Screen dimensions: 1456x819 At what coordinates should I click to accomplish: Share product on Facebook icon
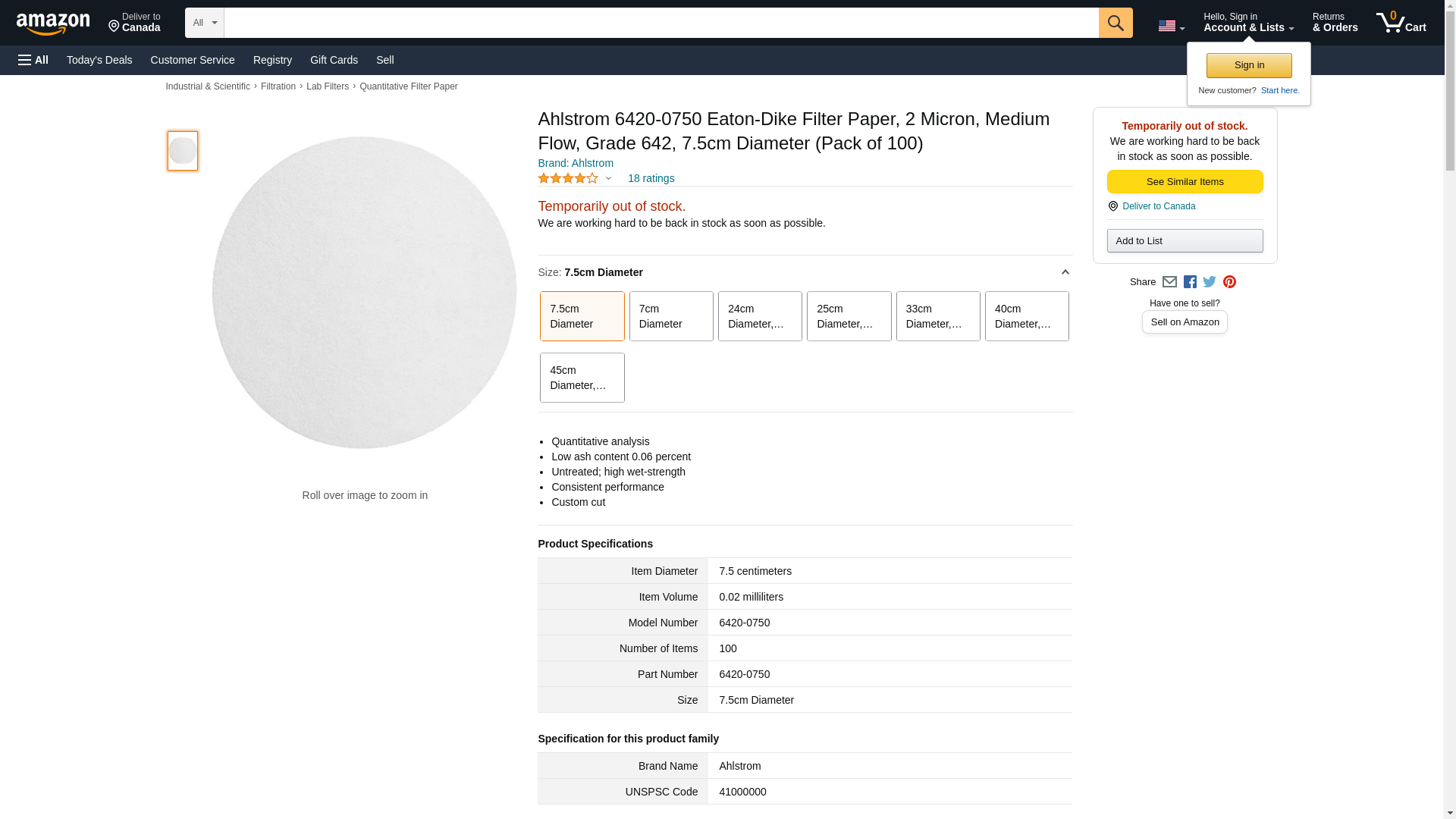tap(1190, 282)
